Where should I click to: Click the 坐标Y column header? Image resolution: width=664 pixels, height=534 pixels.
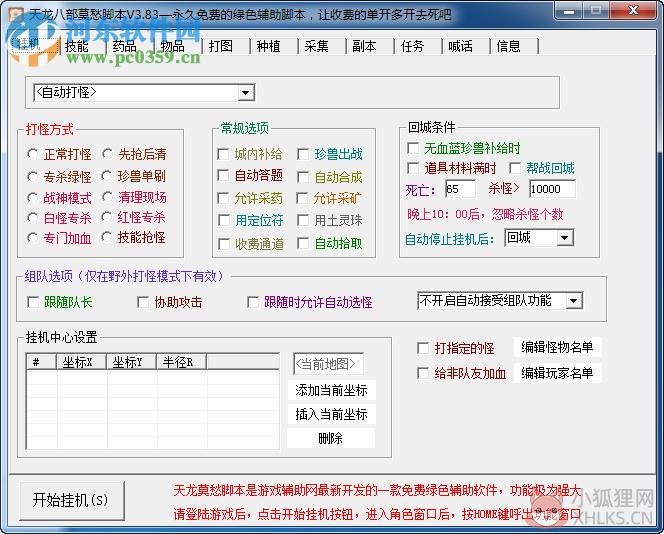pyautogui.click(x=131, y=362)
